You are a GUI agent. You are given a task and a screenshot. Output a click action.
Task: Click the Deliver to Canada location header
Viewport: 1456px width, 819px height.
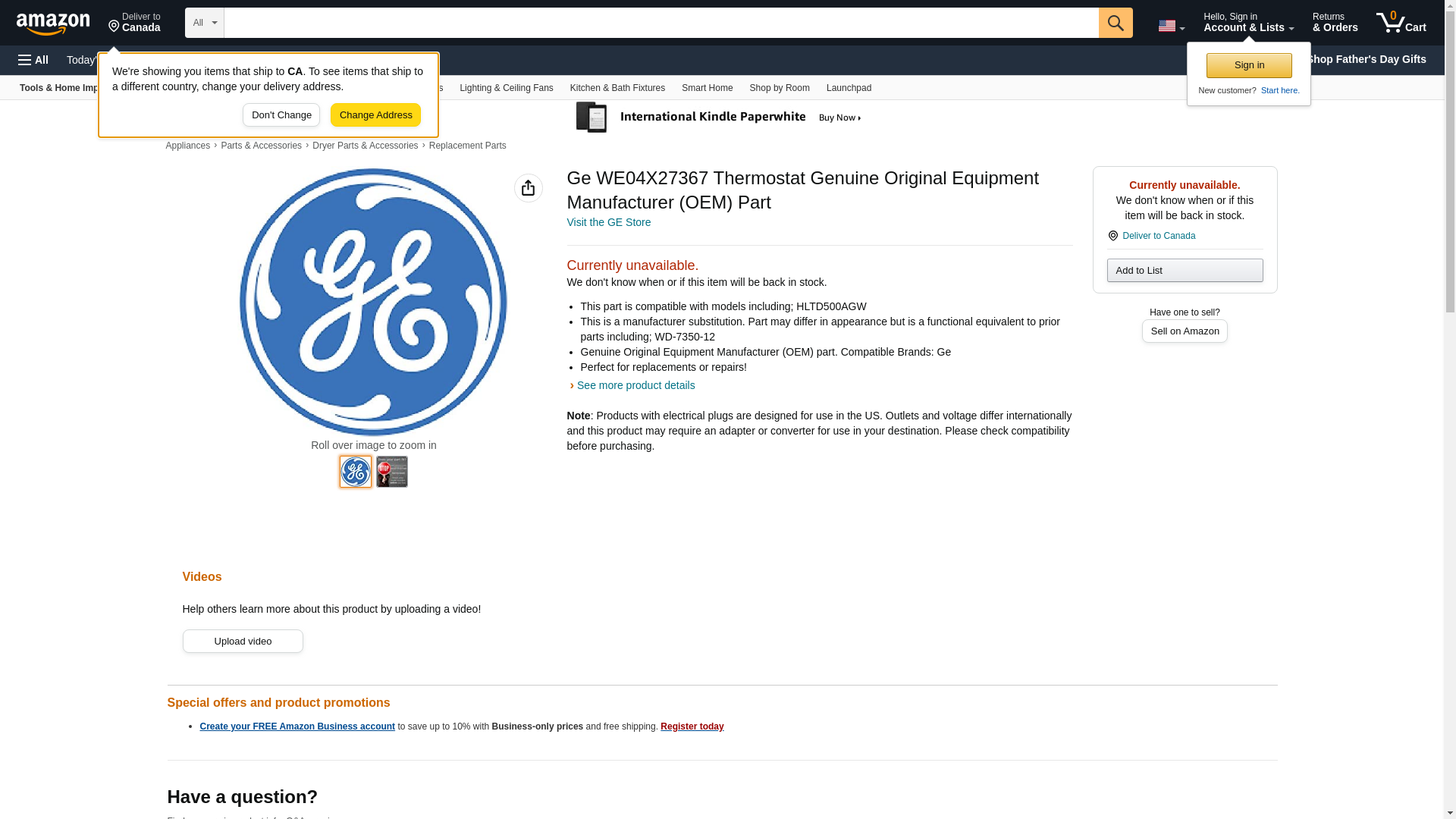tap(134, 23)
